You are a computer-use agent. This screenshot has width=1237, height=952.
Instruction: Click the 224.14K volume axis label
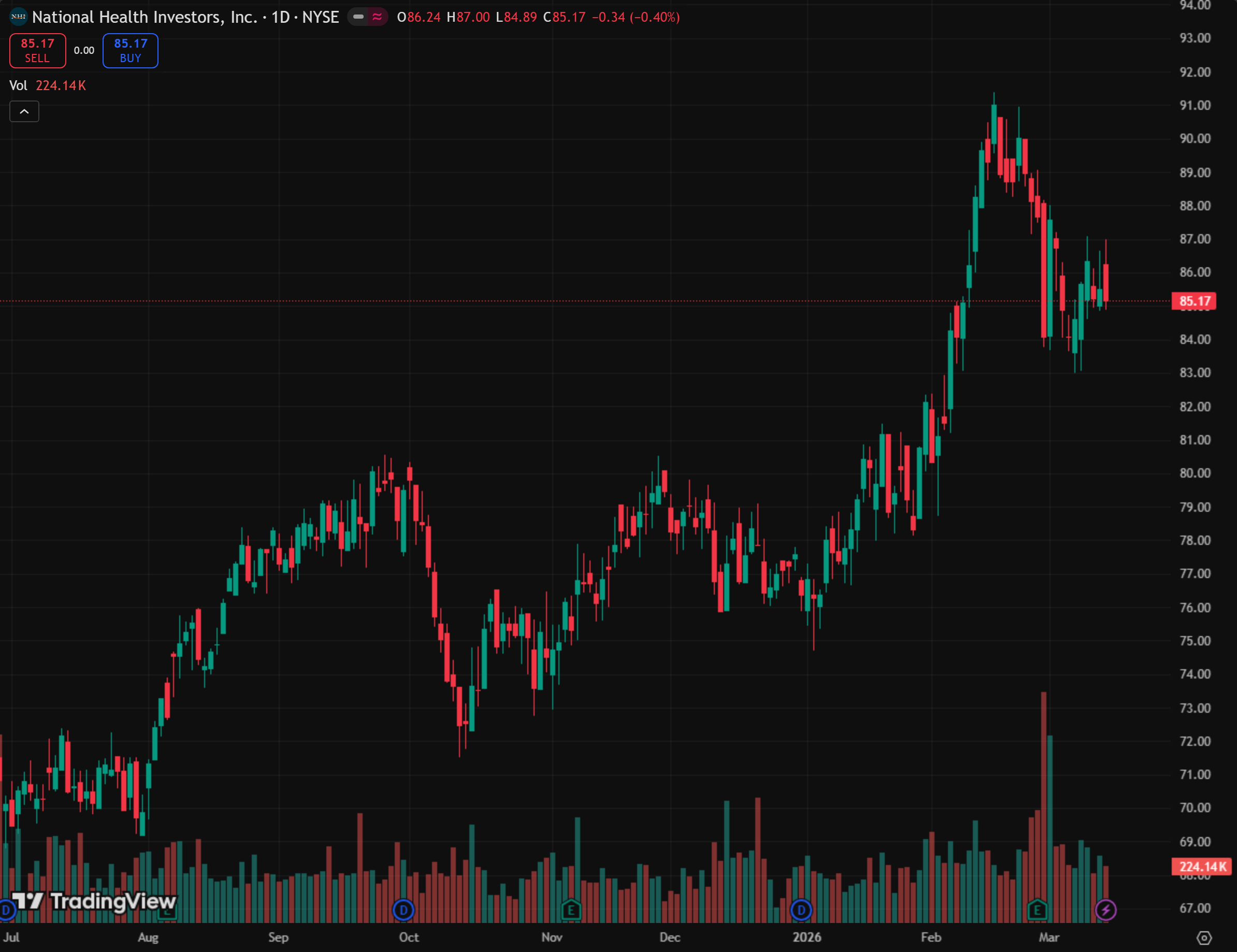point(1201,867)
